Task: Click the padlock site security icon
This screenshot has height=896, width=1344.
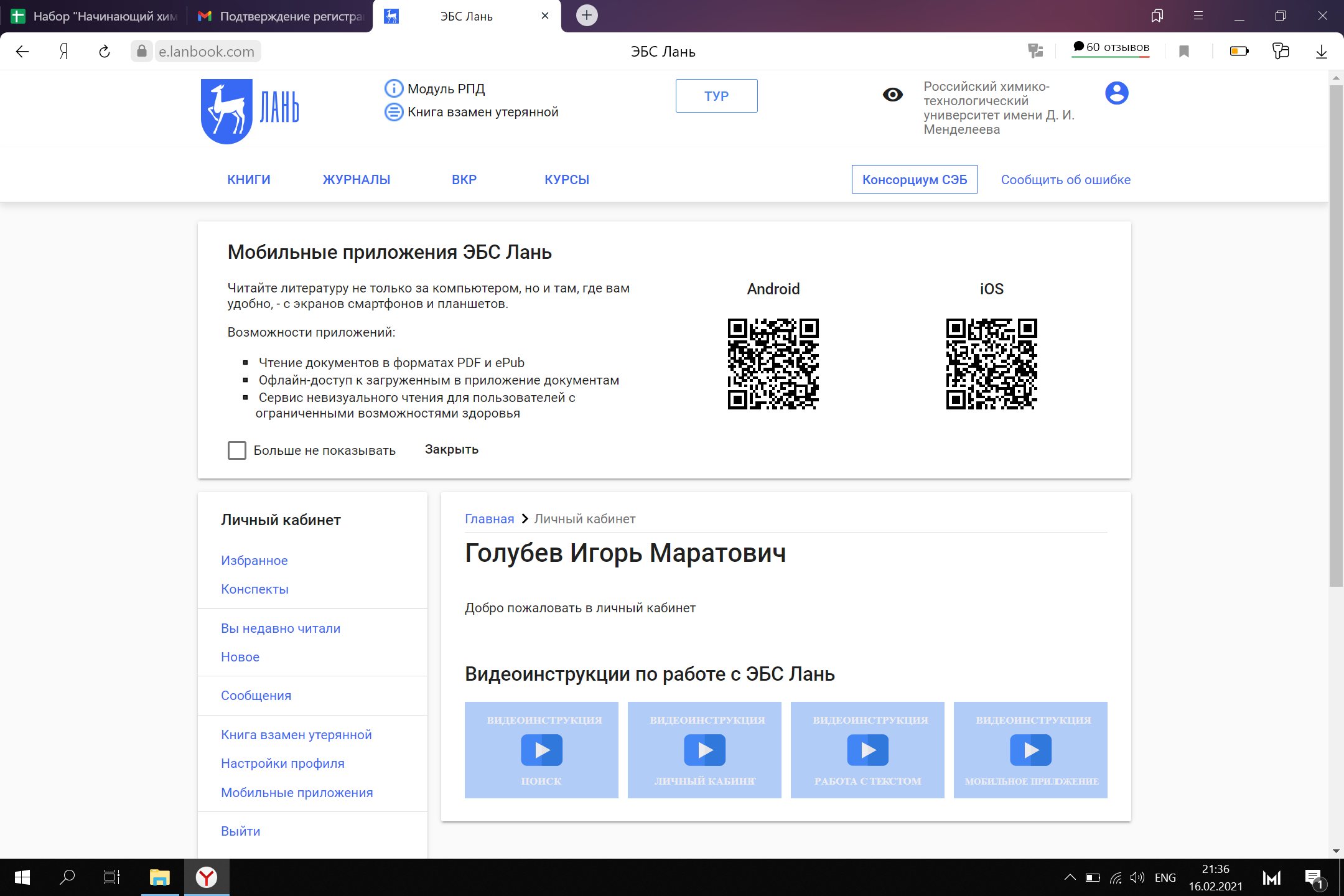Action: point(142,51)
